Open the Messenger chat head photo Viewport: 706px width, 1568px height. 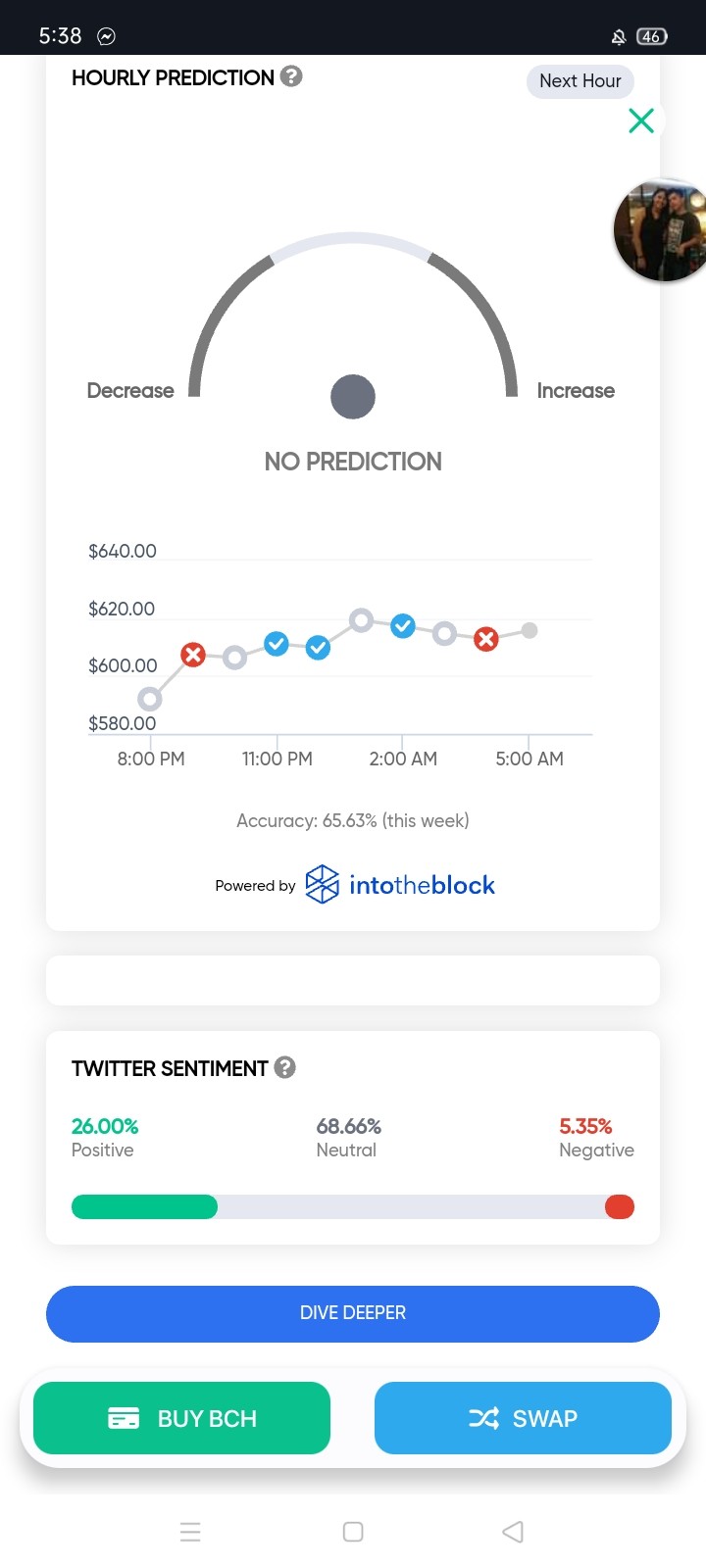click(661, 230)
